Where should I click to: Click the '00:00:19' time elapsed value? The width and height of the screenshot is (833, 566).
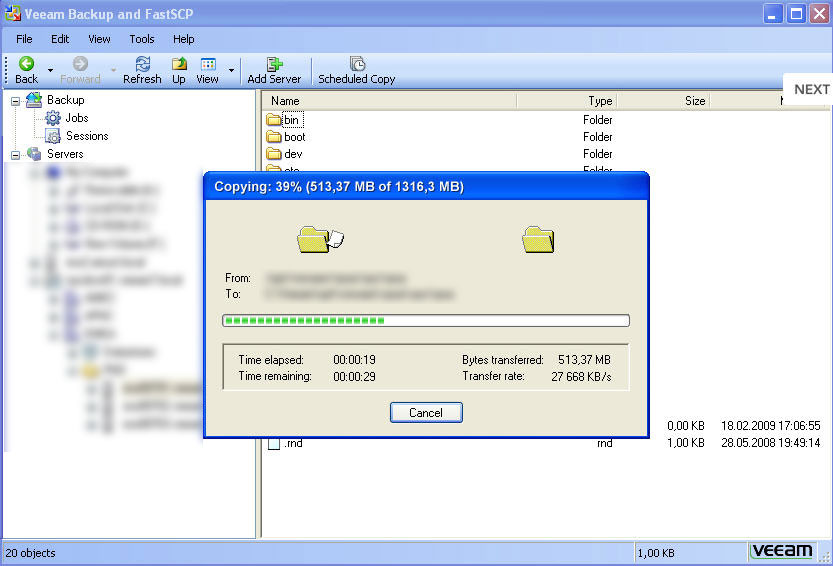[x=354, y=360]
